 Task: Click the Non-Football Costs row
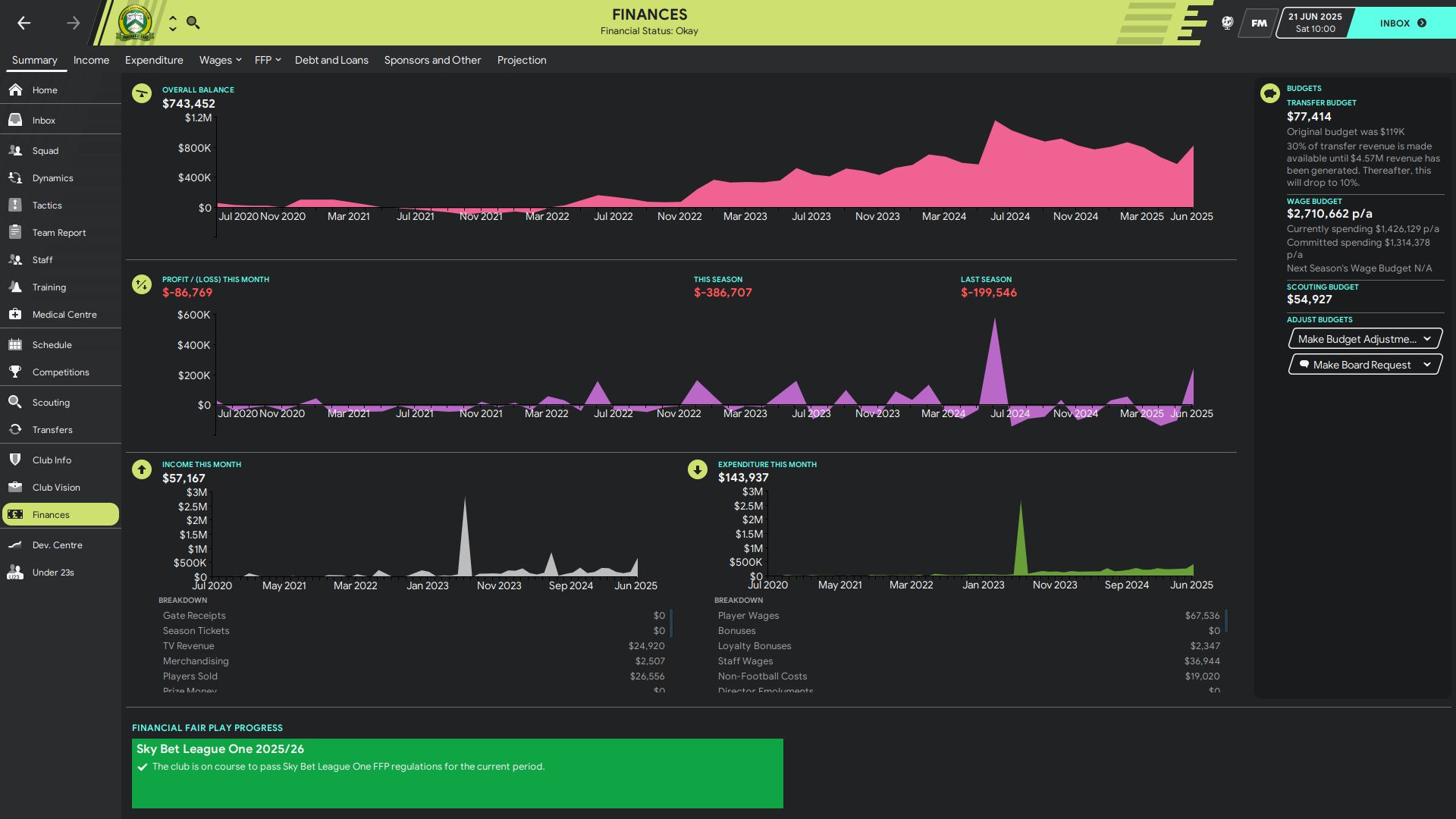(968, 676)
